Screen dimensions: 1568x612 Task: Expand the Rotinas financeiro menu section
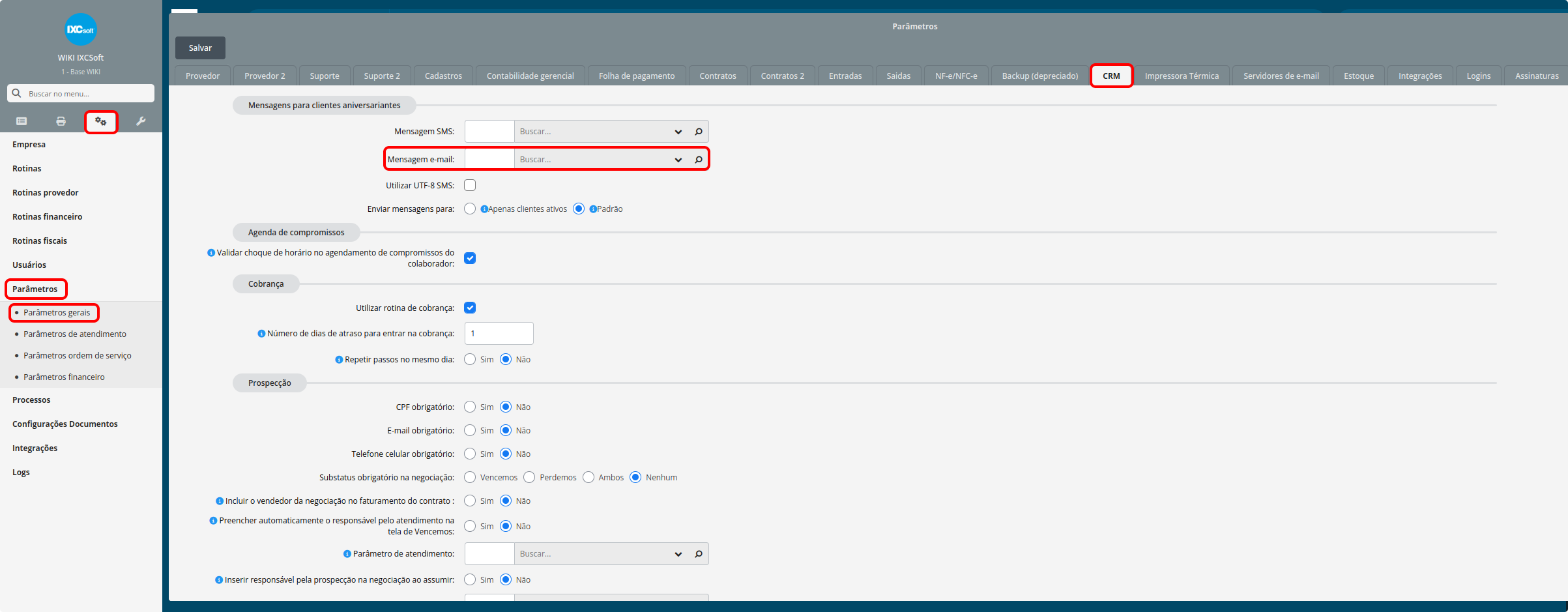click(48, 217)
